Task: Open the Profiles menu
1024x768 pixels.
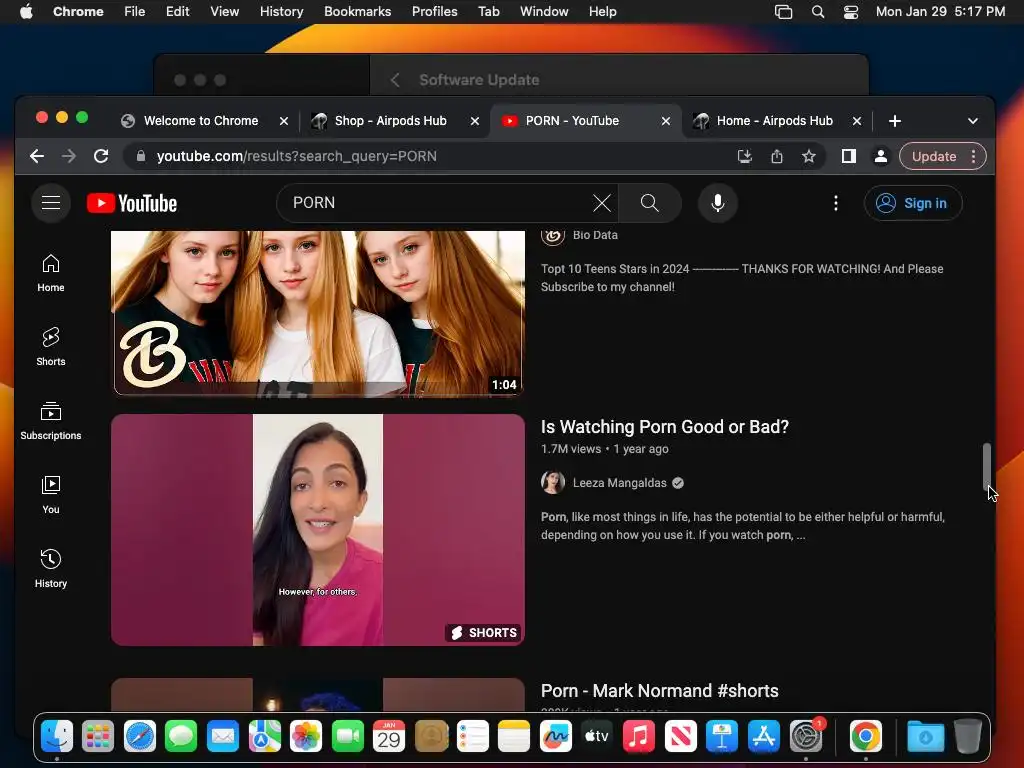Action: (434, 12)
